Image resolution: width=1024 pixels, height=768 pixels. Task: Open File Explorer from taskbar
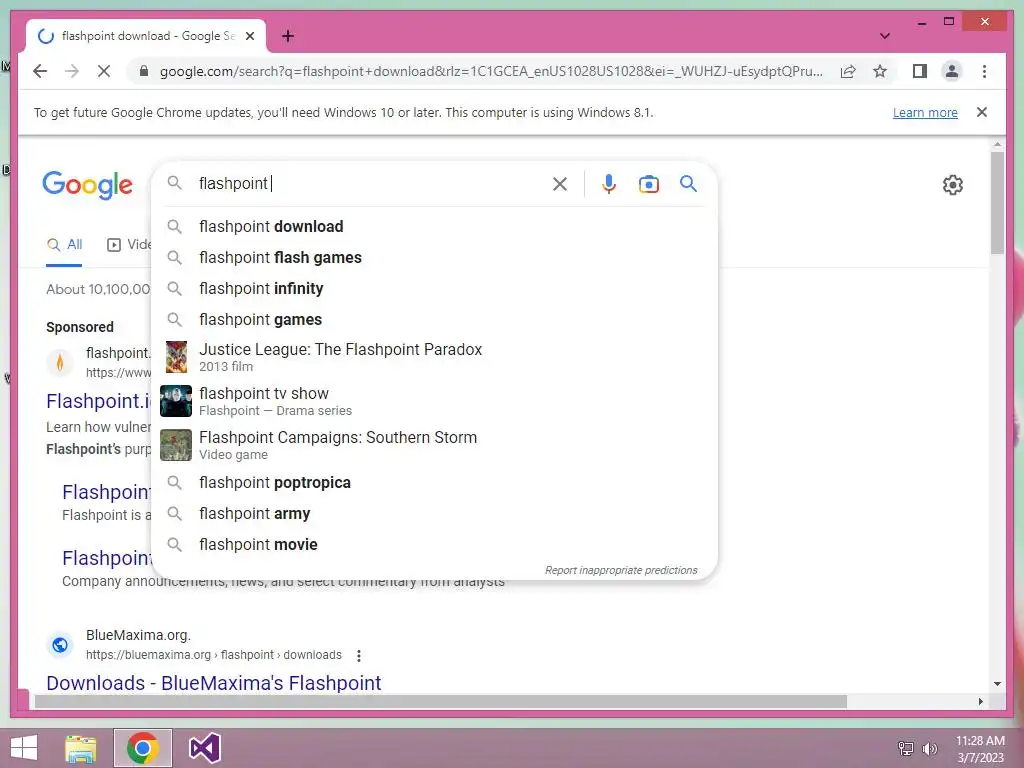(80, 748)
